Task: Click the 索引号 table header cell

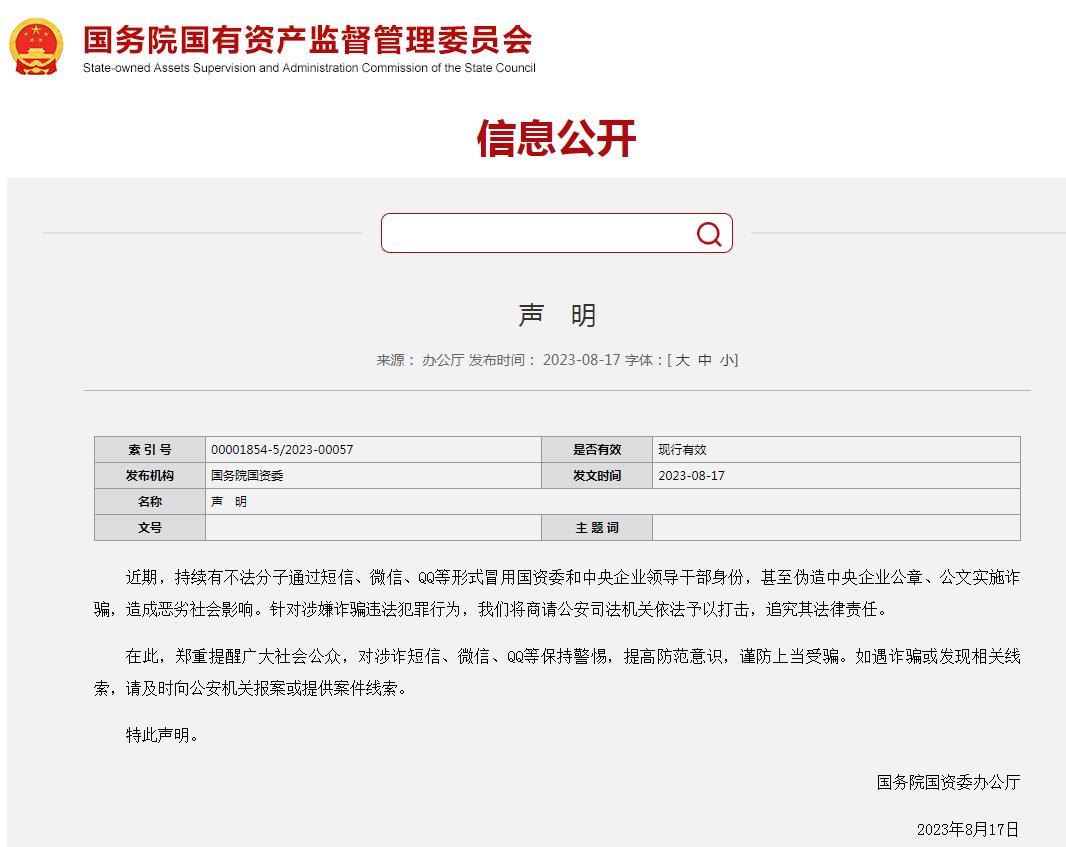Action: click(150, 450)
